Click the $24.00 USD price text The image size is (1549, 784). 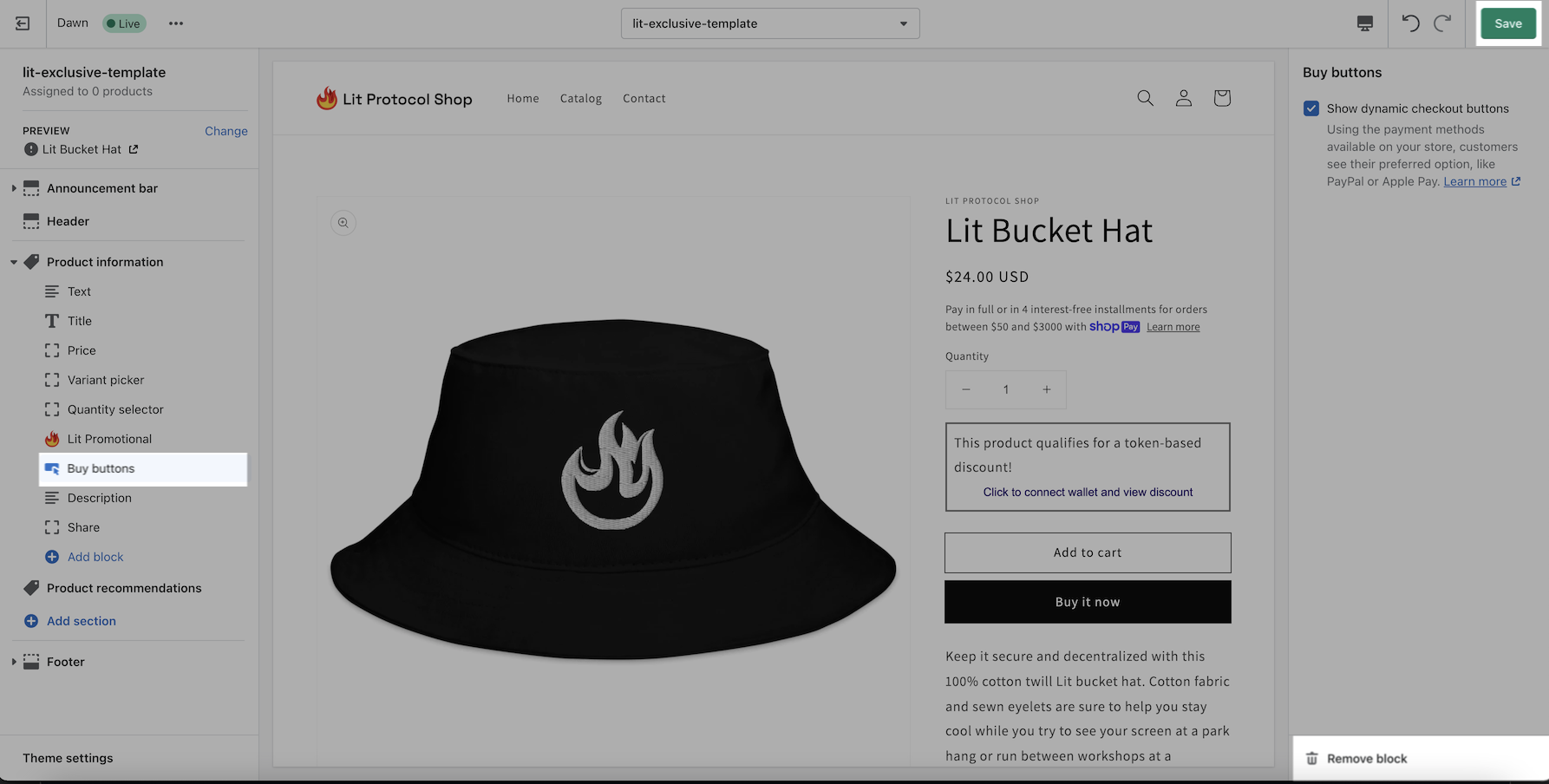987,277
